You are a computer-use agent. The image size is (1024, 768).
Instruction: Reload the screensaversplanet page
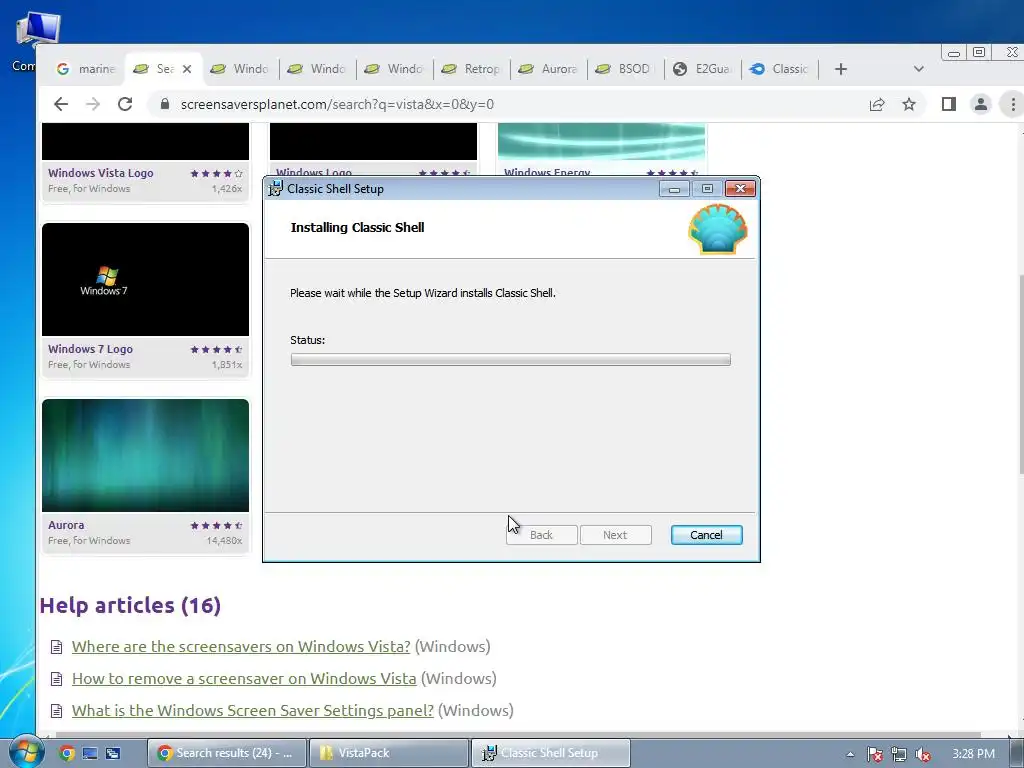[x=125, y=104]
